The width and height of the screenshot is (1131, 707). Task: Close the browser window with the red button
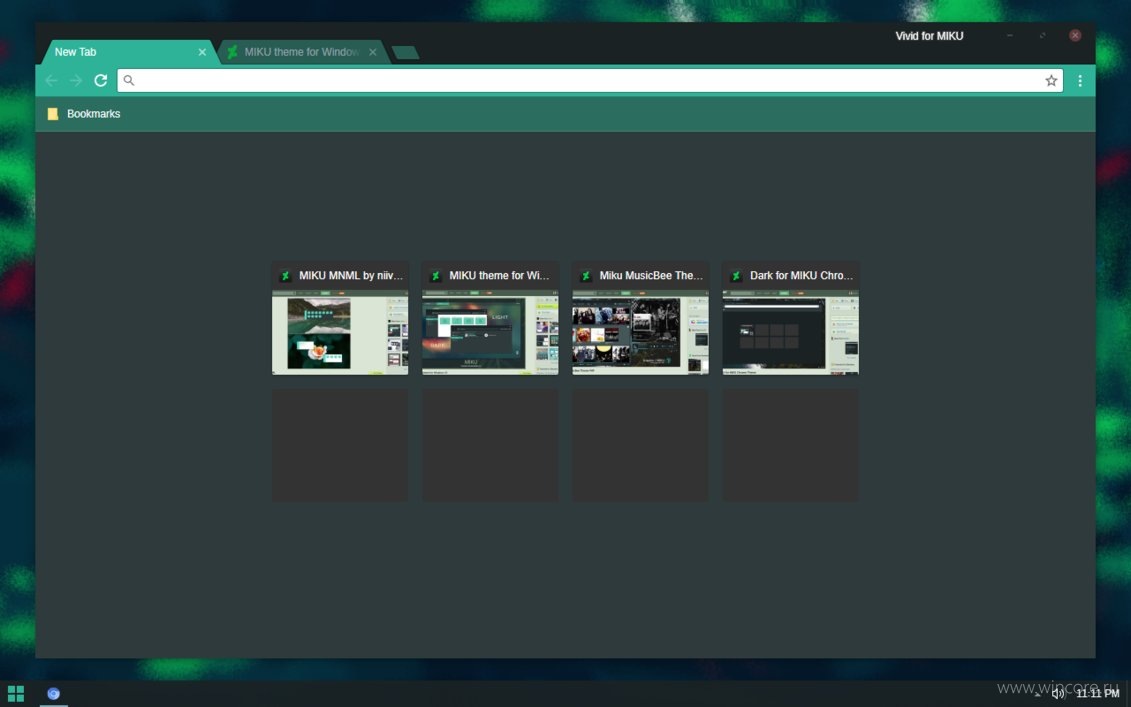[x=1075, y=35]
